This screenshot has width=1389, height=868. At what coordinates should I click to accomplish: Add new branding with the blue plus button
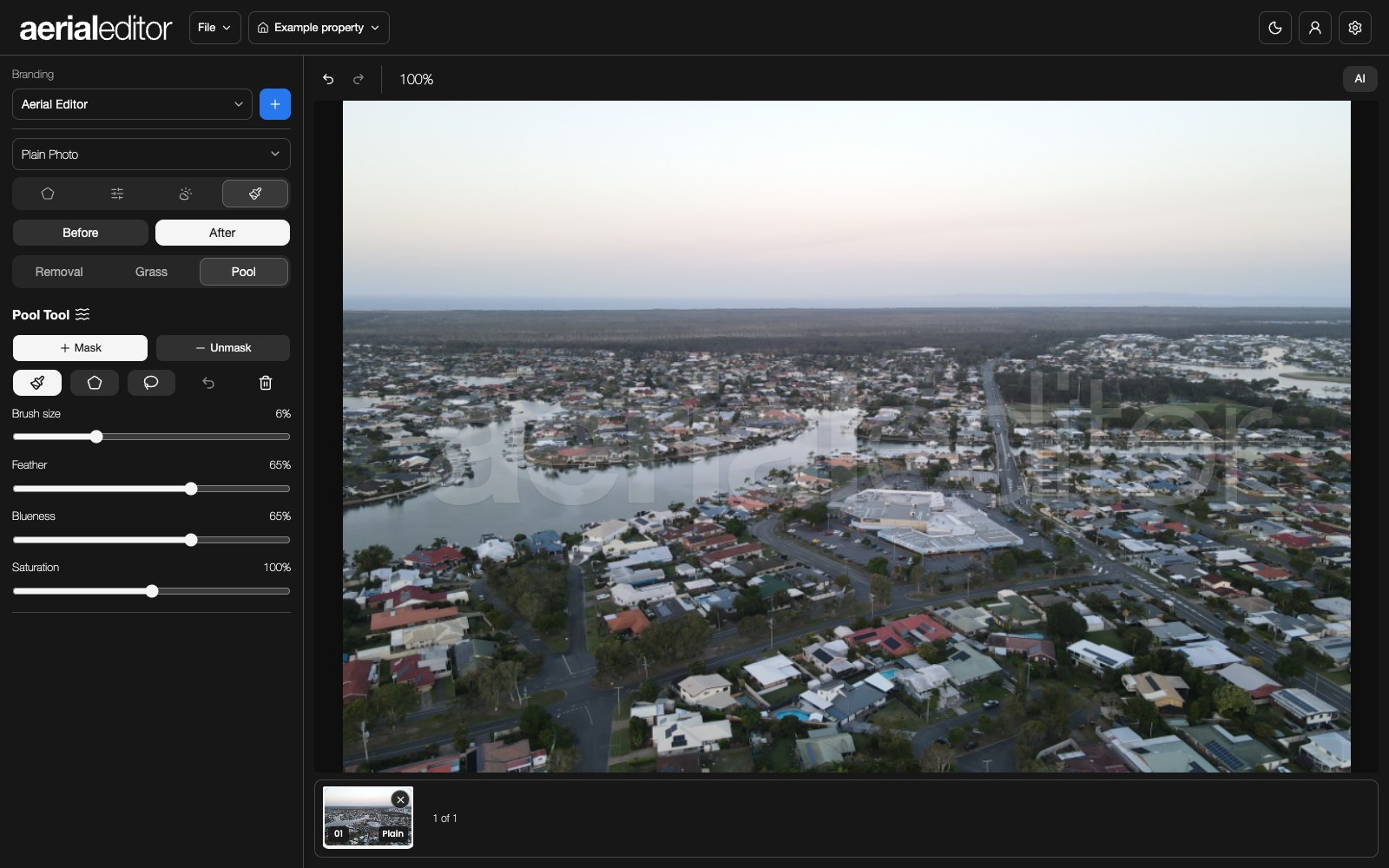pyautogui.click(x=275, y=104)
